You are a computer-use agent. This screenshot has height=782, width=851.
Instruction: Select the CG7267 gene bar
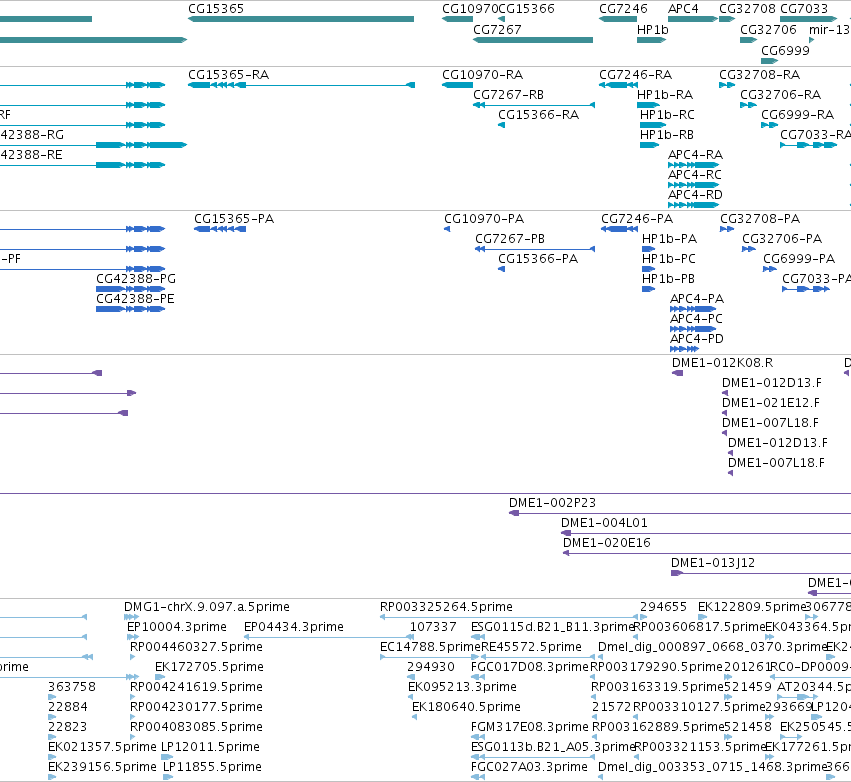(533, 40)
